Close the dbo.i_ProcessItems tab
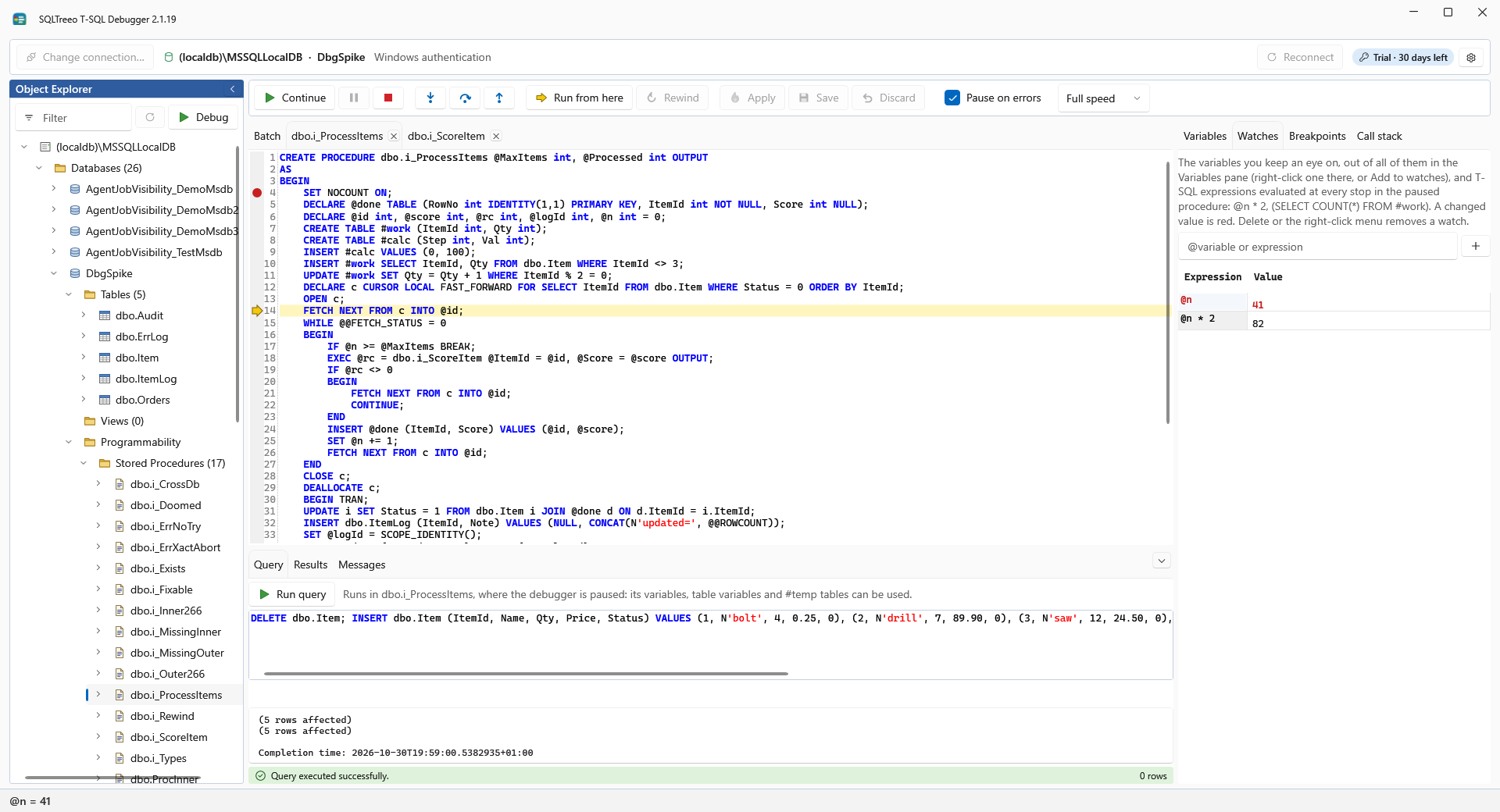Screen dimensions: 1500x812 (x=394, y=136)
